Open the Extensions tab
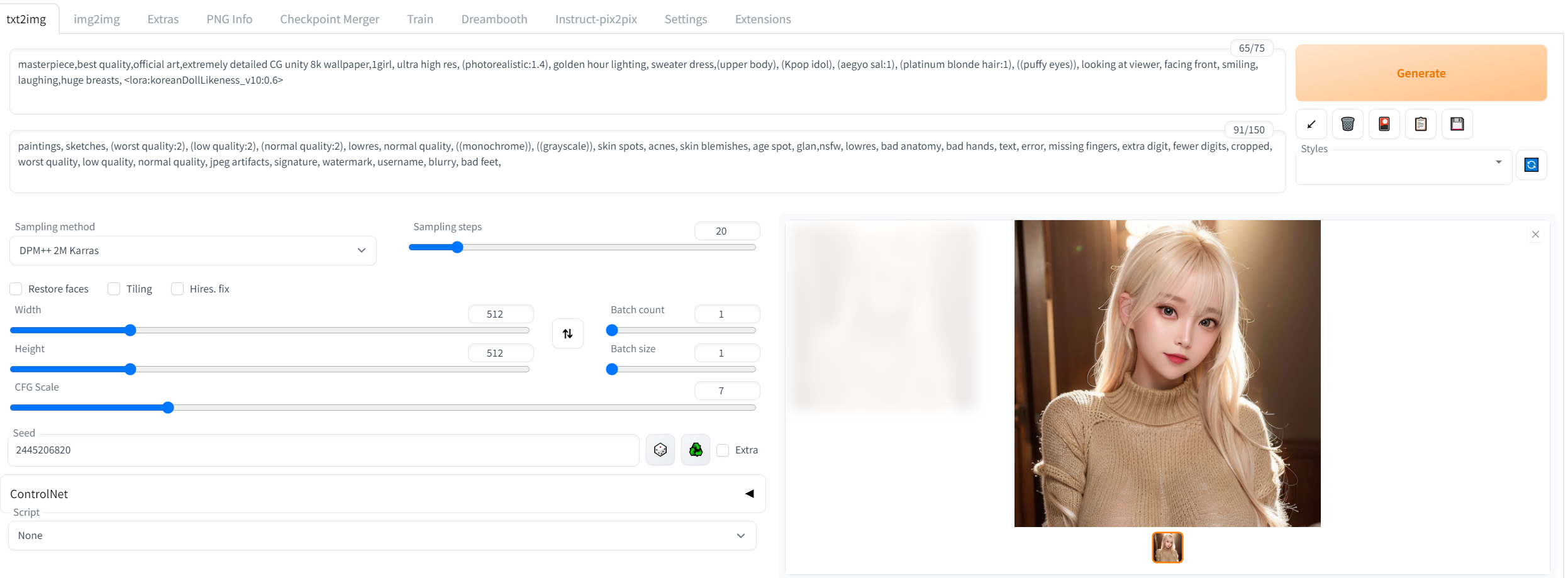 click(x=763, y=19)
